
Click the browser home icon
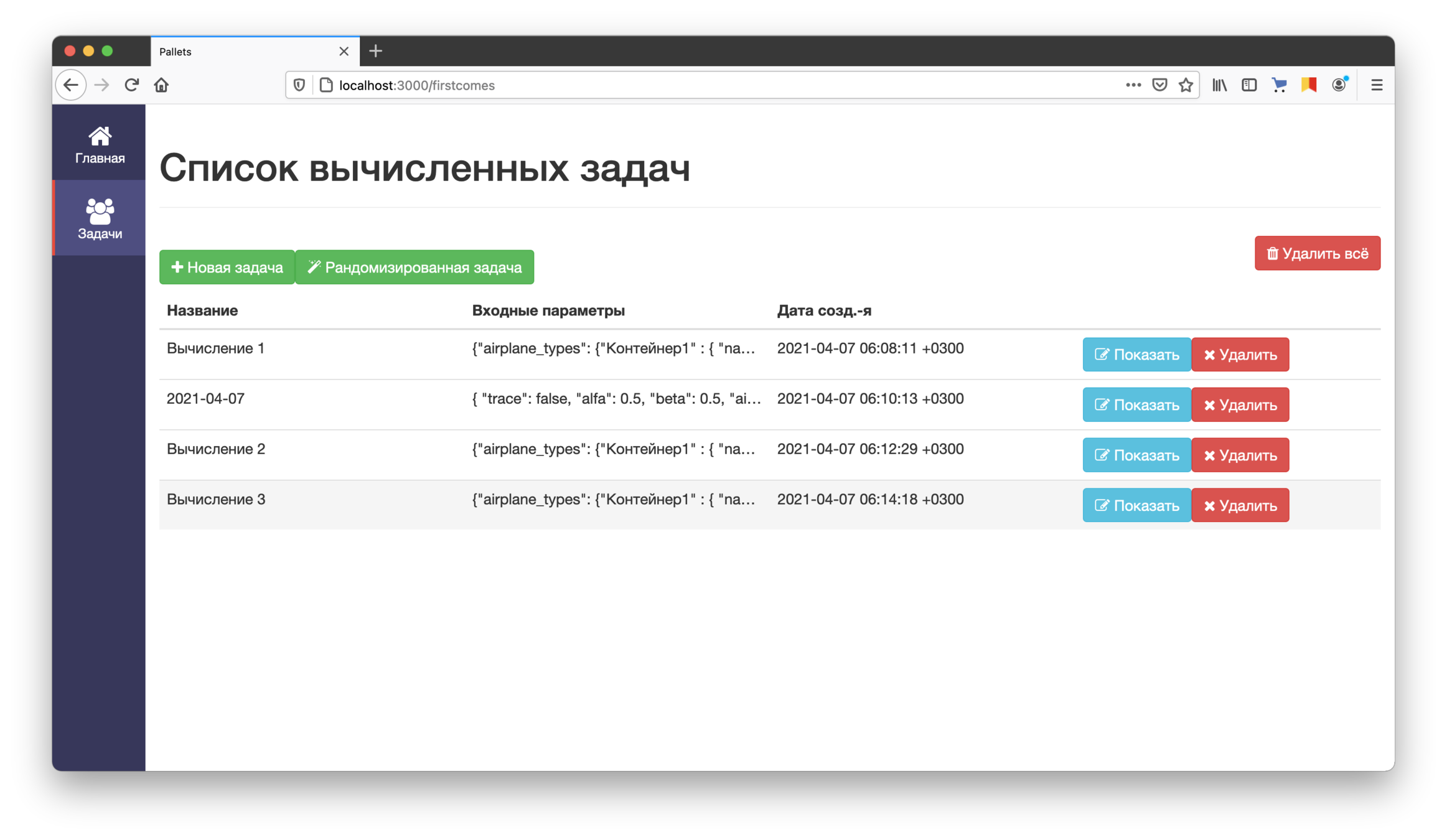click(x=161, y=85)
